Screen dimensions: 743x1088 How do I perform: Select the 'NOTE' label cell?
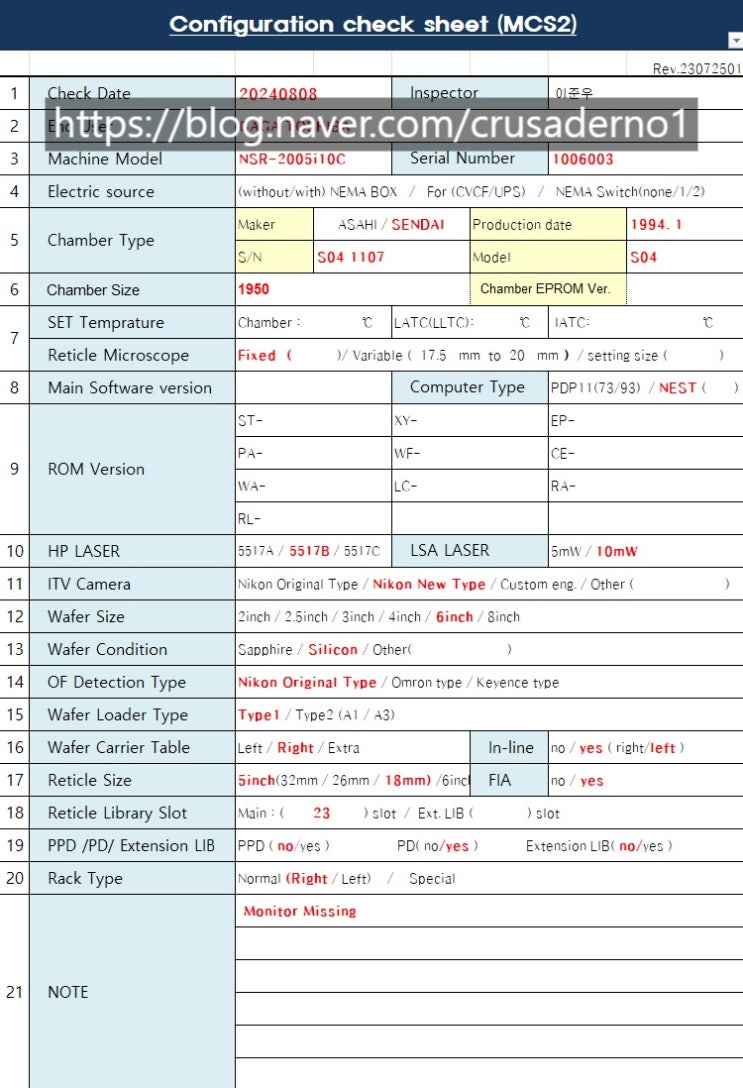point(132,992)
